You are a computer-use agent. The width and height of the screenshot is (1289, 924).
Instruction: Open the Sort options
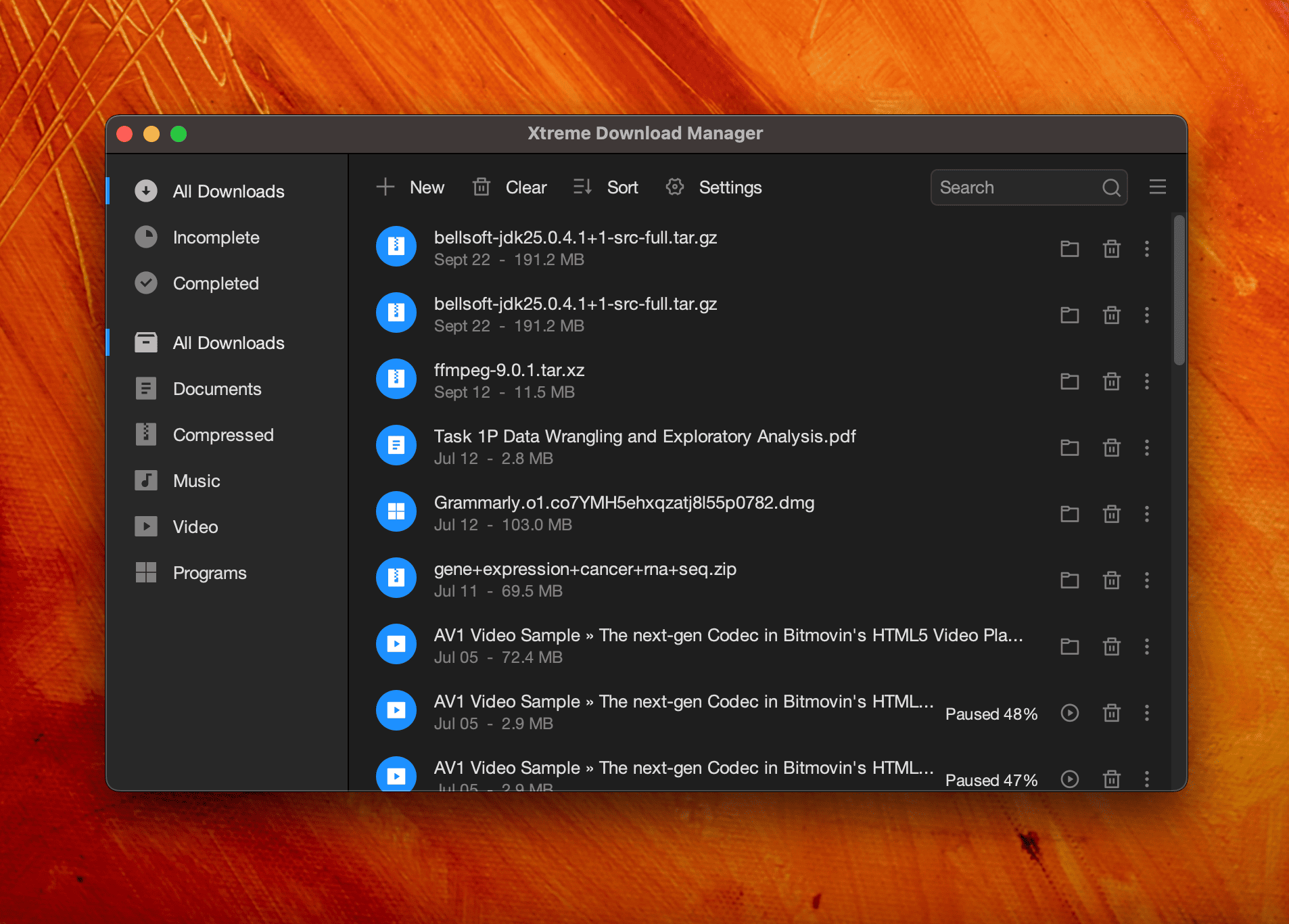[x=605, y=187]
